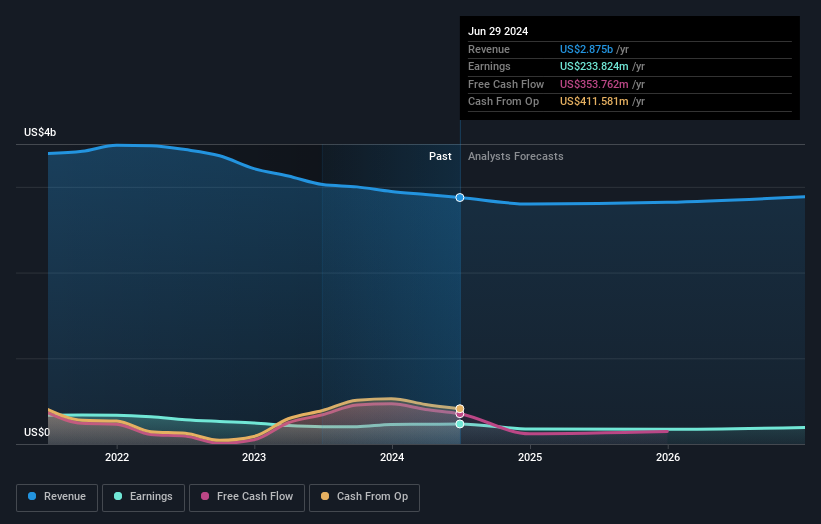Click the teal Earnings data point marker
This screenshot has width=821, height=524.
click(460, 424)
